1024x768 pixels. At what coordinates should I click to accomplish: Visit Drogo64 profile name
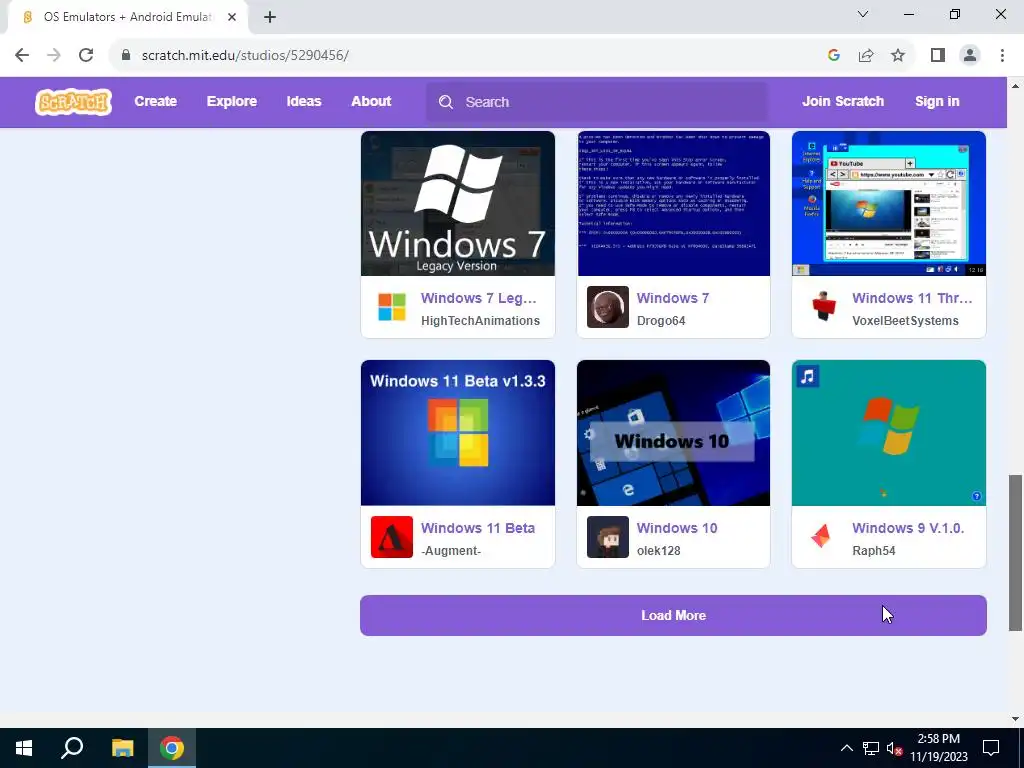click(661, 321)
